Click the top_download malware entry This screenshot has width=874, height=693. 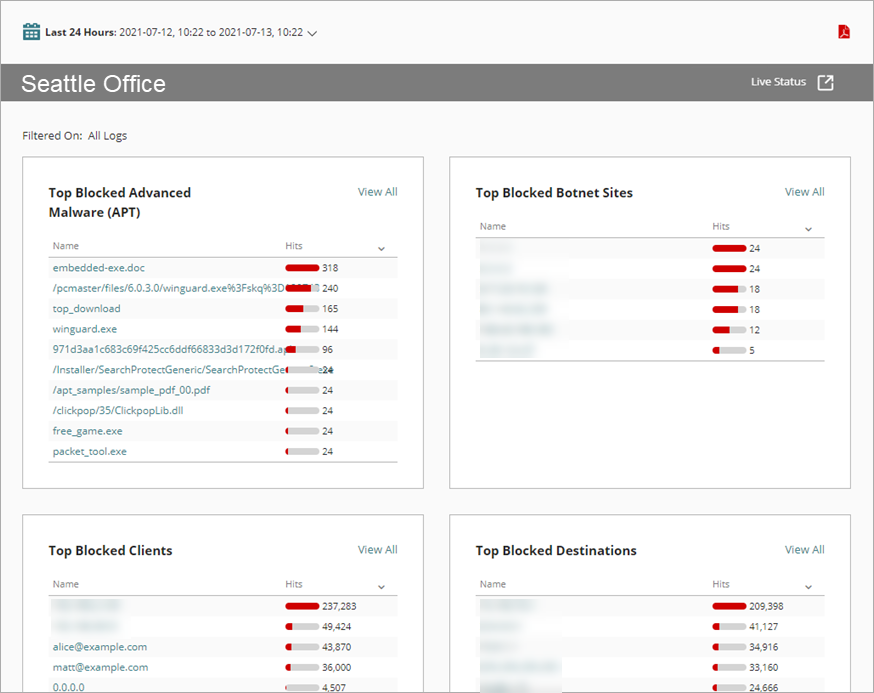[85, 308]
